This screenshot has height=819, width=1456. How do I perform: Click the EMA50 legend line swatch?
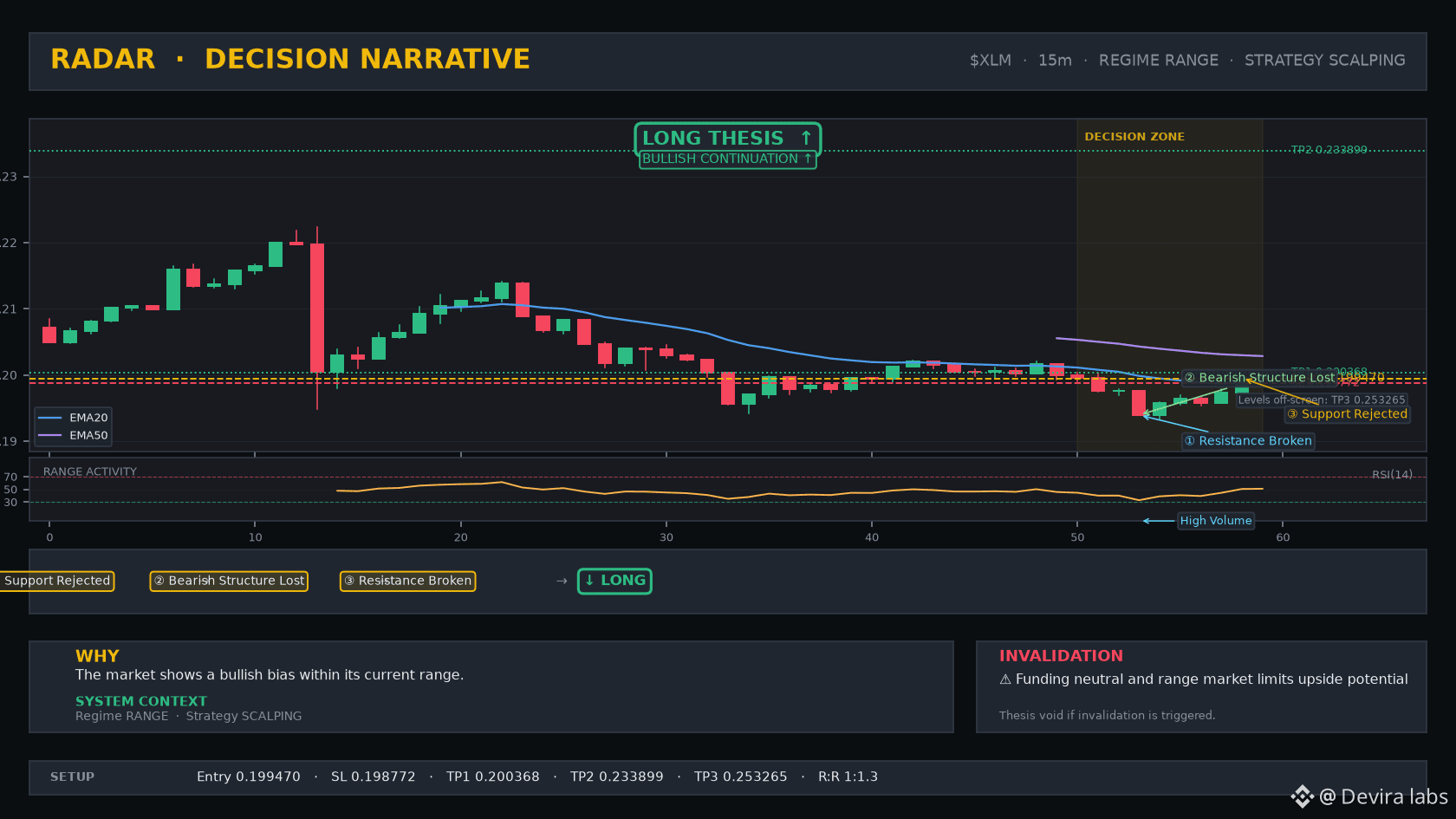(50, 436)
